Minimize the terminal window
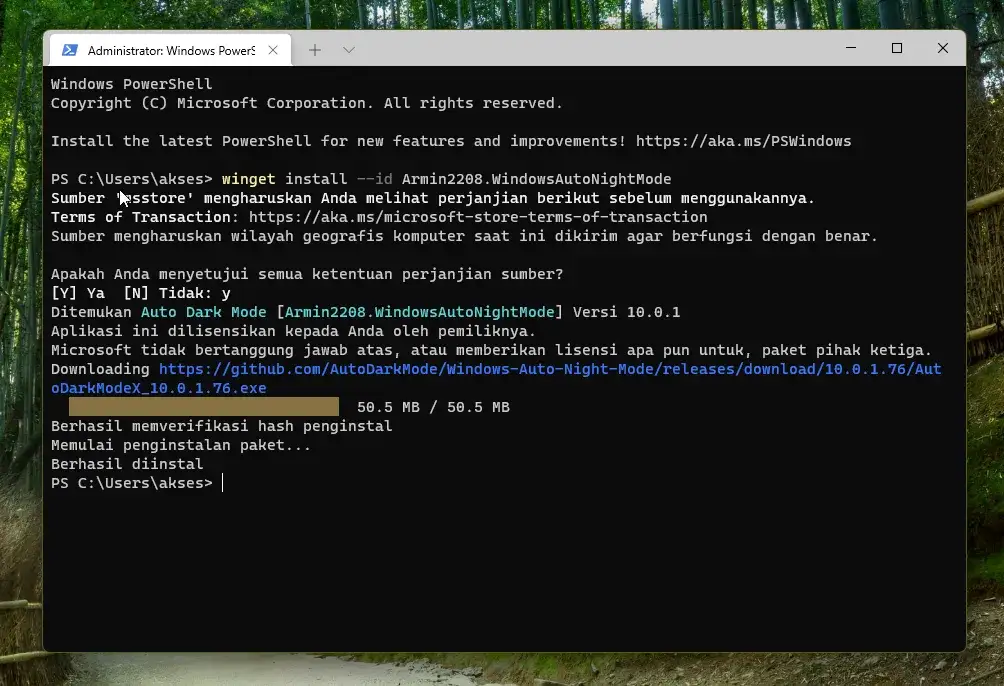The height and width of the screenshot is (686, 1004). click(x=851, y=48)
